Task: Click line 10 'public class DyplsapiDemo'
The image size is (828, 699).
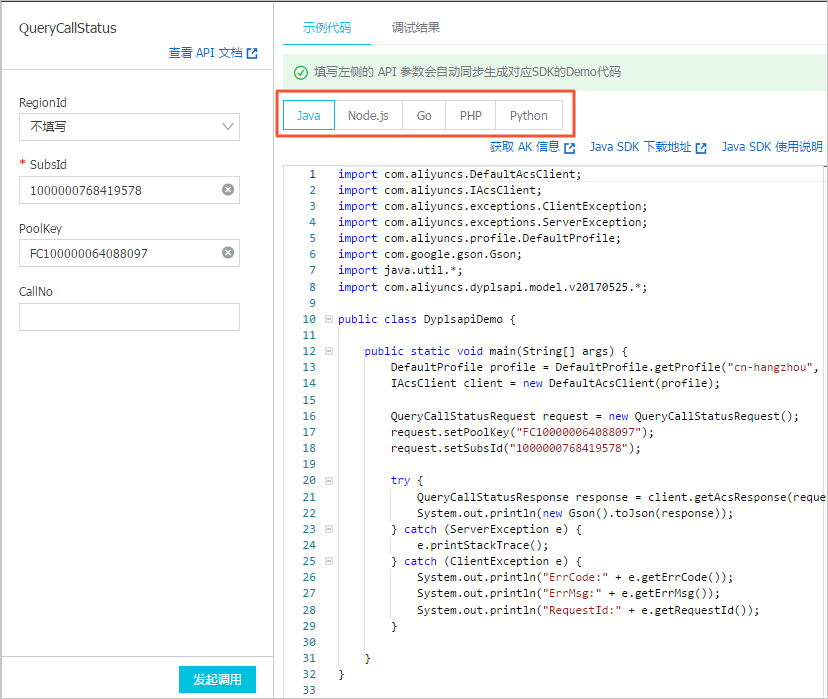Action: tap(427, 319)
